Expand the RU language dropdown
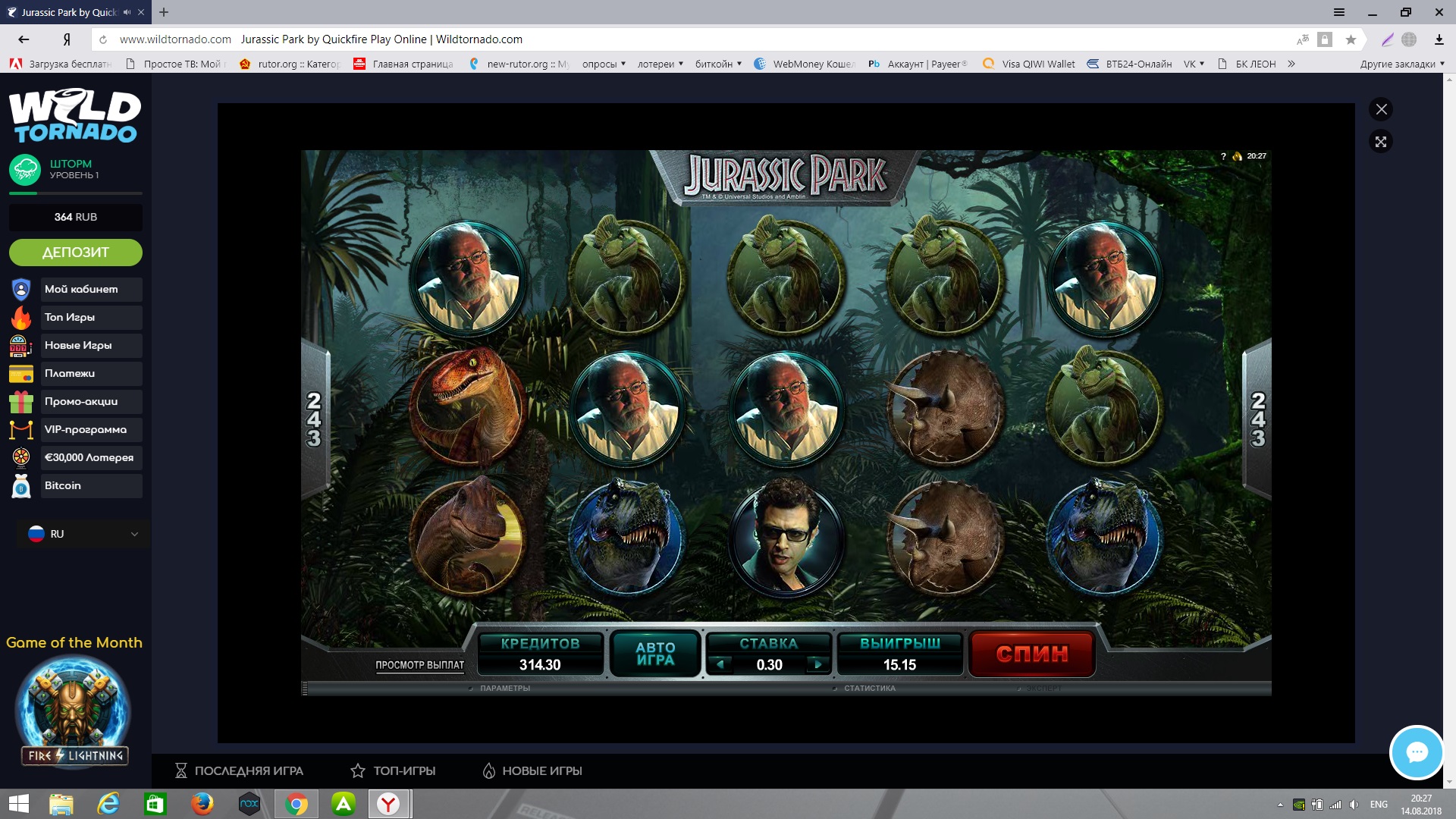Screen dimensions: 1456x819 coord(83,534)
